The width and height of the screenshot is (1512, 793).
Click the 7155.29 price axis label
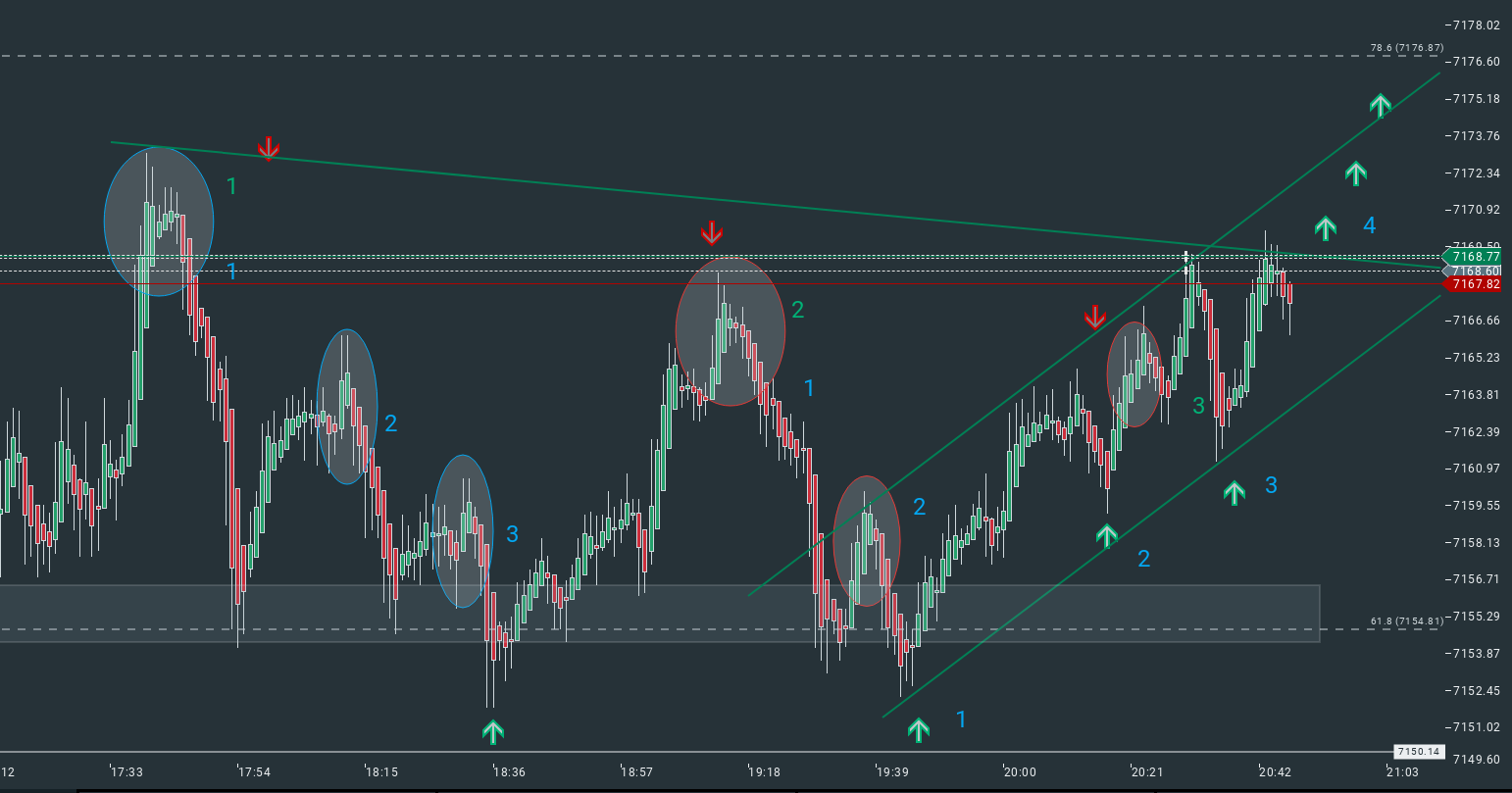(1479, 617)
